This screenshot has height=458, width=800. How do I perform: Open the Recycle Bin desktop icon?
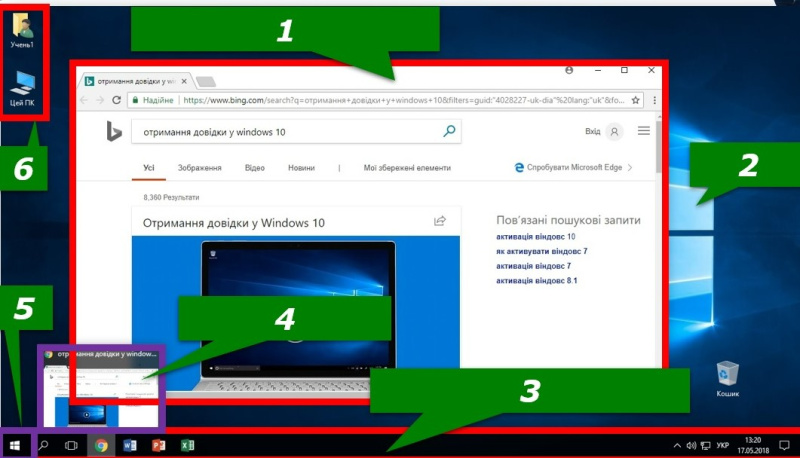pos(727,376)
